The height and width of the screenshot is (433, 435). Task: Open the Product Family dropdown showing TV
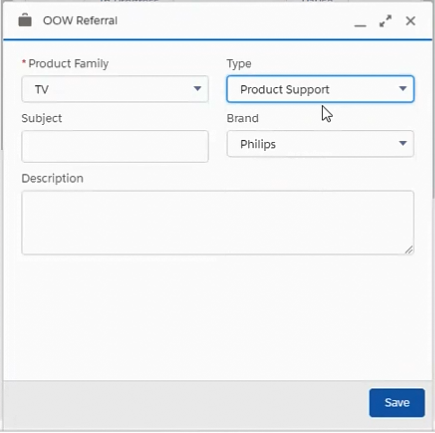tap(115, 89)
